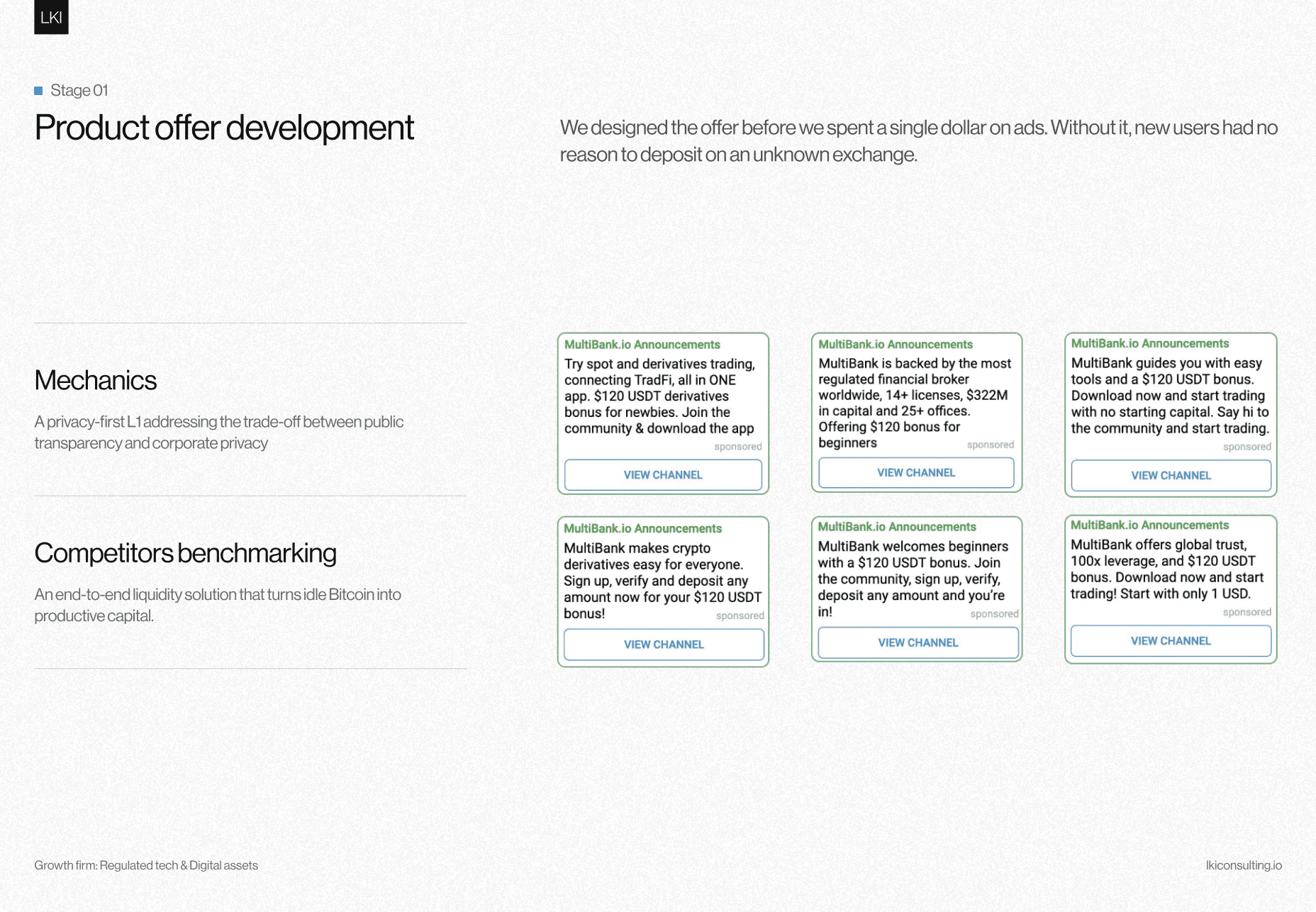This screenshot has width=1316, height=912.
Task: Open MultiBank.io Announcements title on the 14+ licenses ad
Action: [x=896, y=345]
